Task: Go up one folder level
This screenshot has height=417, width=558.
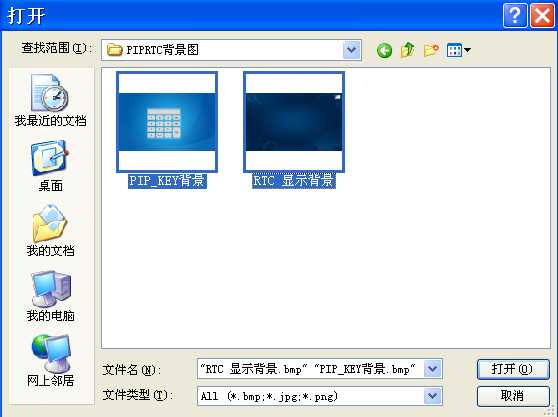Action: 407,50
